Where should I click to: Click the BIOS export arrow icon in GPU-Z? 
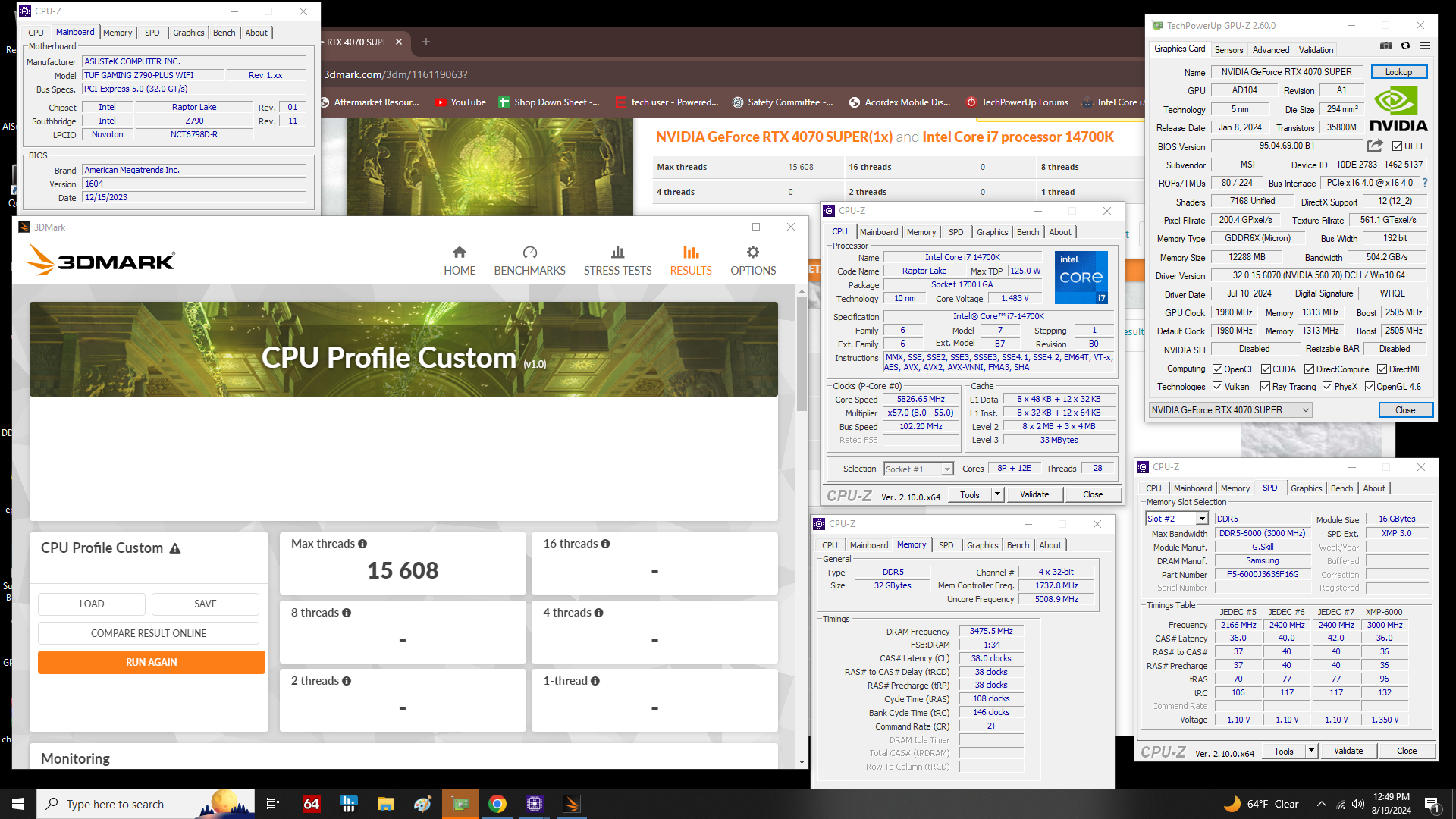1375,146
